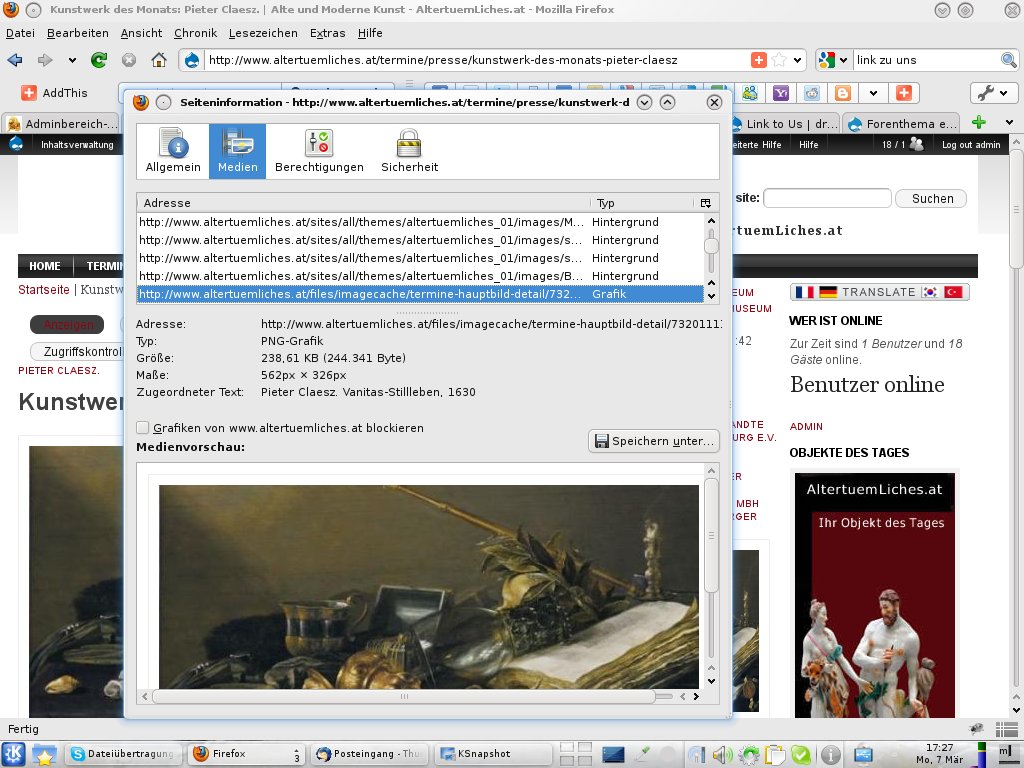The image size is (1024, 768).
Task: Enable Grafiken von altertuemliches.at blockieren checkbox
Action: (143, 428)
